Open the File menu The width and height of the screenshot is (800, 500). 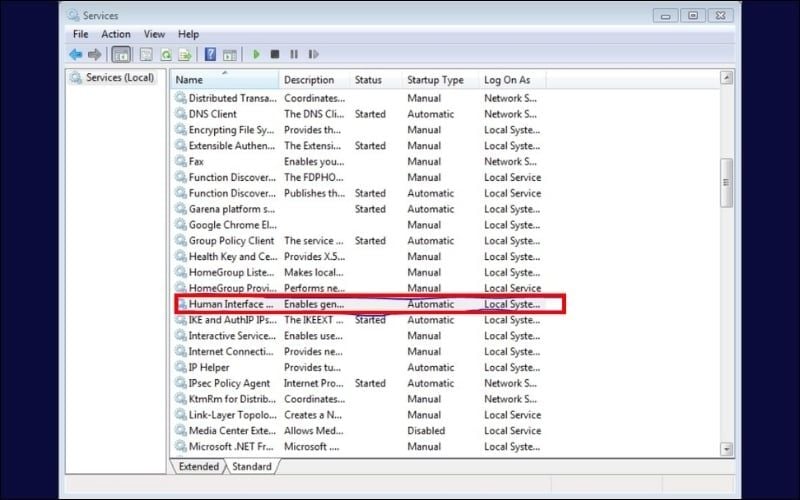pyautogui.click(x=80, y=34)
